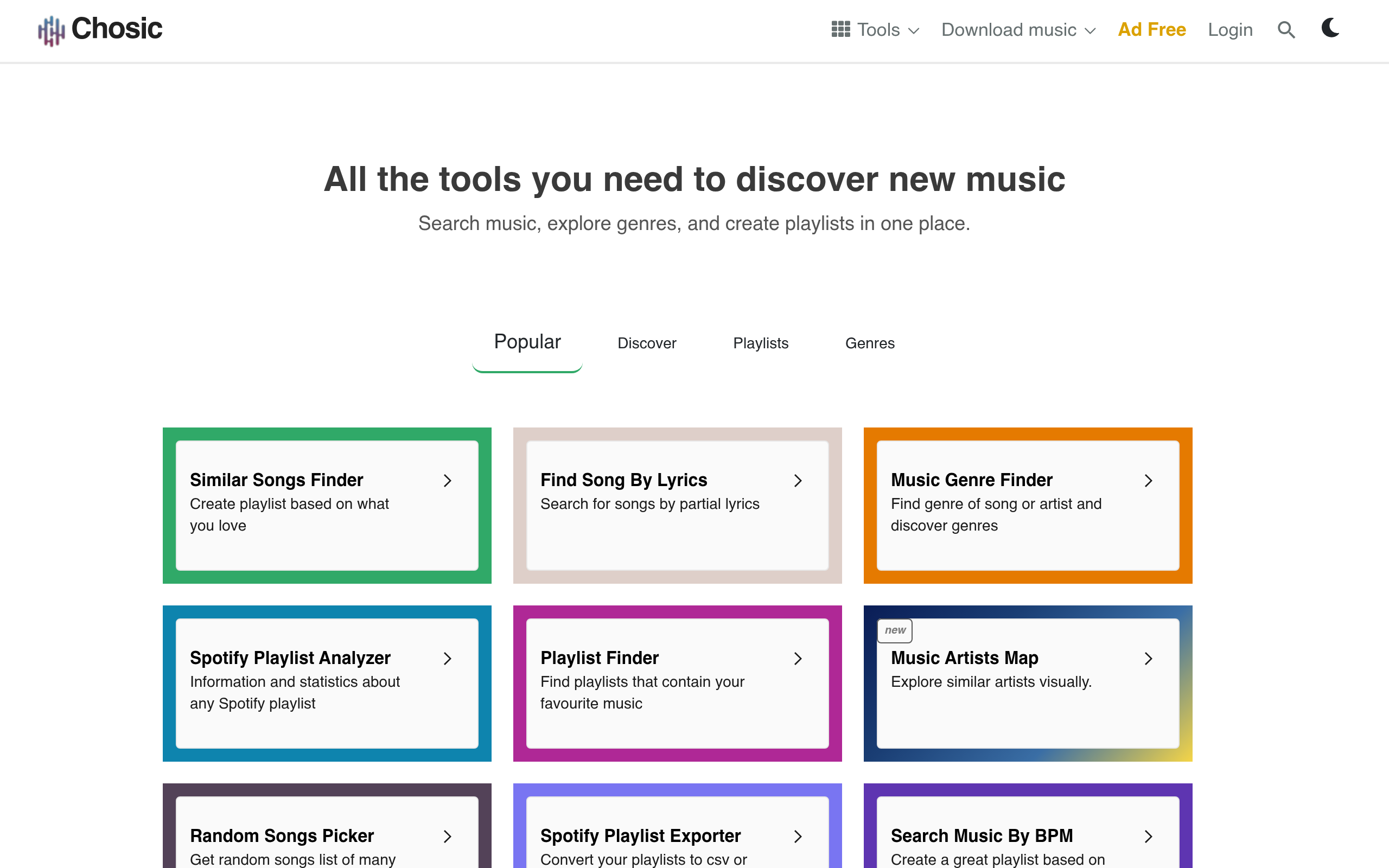Screen dimensions: 1389x868
Task: Click chevron arrow on Playlist Finder card
Action: tap(798, 659)
